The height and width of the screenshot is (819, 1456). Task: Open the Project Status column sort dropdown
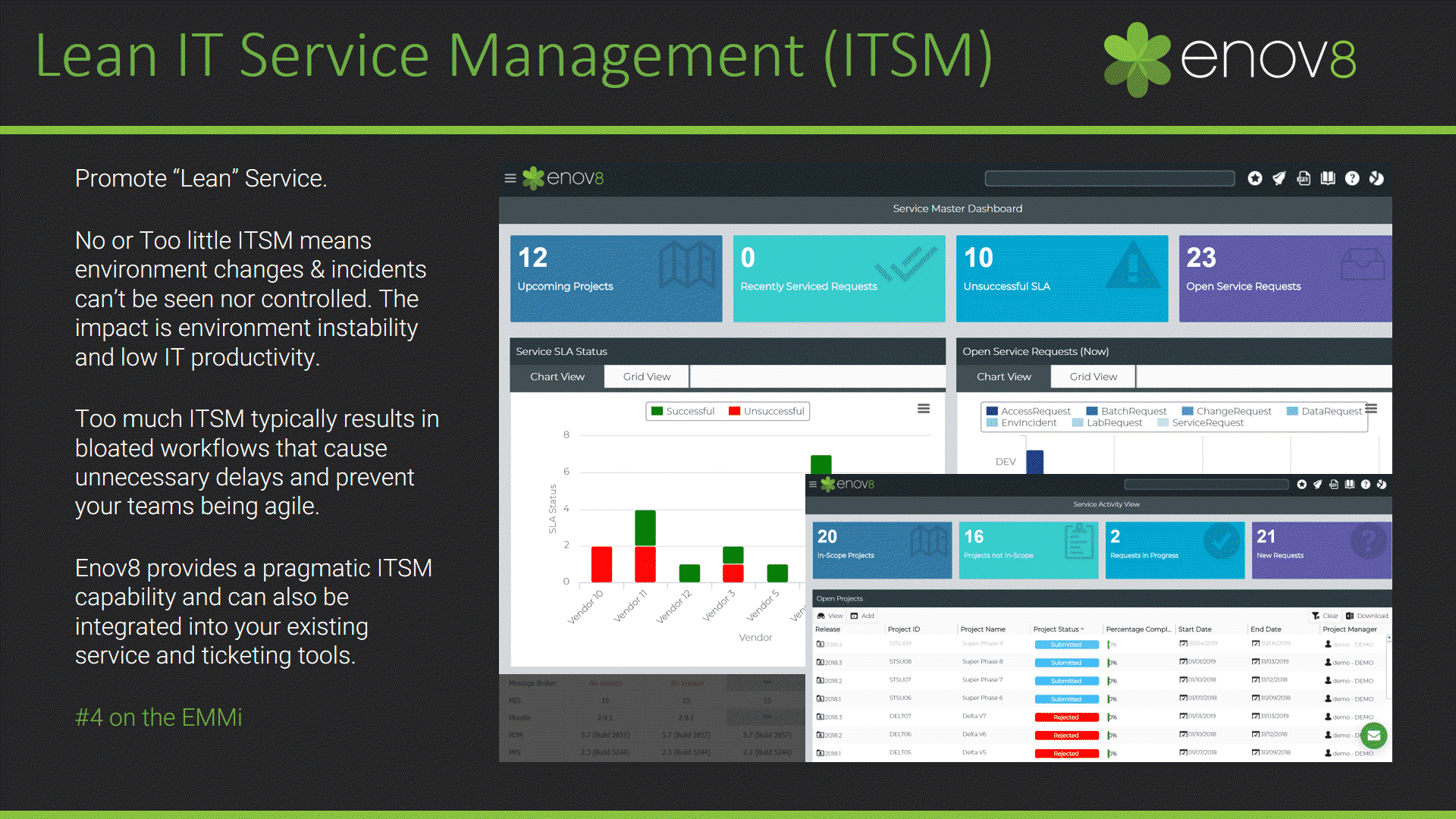[x=1082, y=629]
